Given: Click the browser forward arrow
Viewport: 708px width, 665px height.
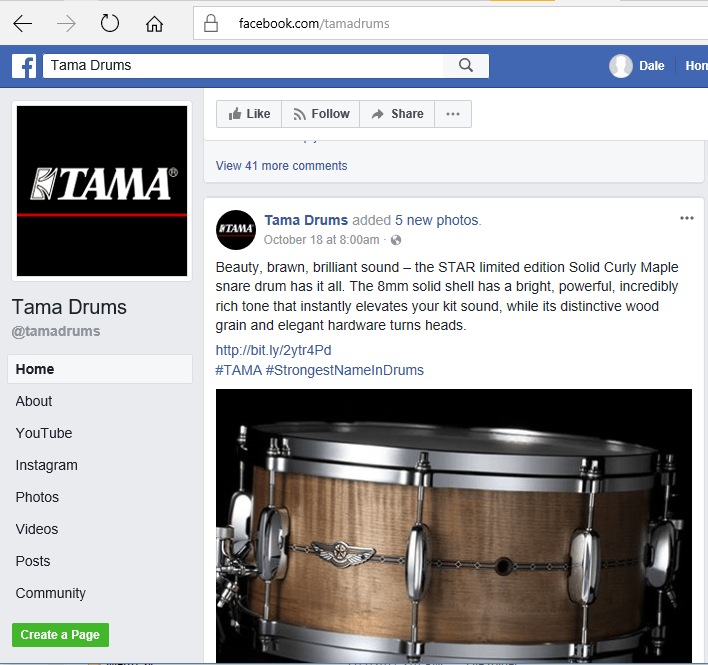Looking at the screenshot, I should 66,23.
